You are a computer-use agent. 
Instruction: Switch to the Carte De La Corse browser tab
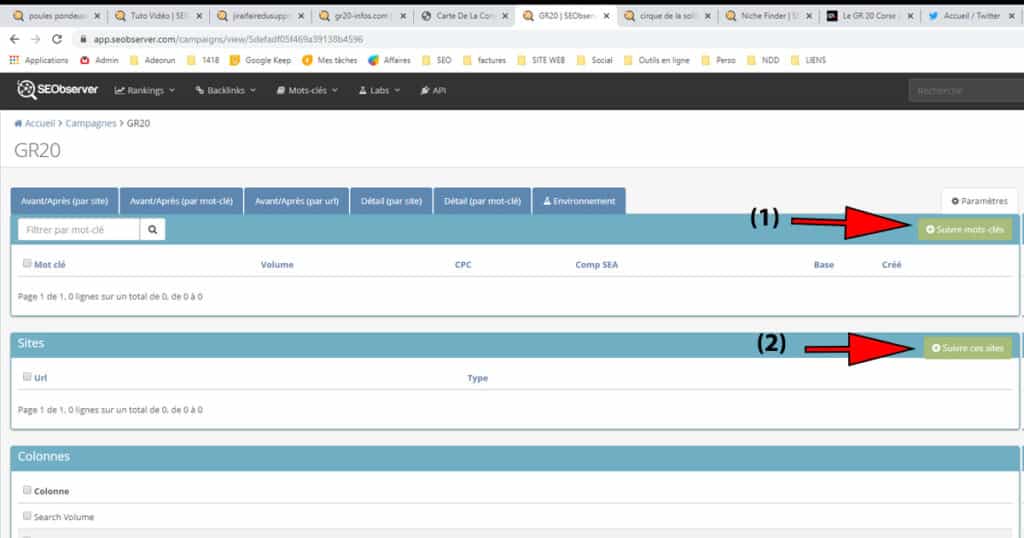click(464, 16)
